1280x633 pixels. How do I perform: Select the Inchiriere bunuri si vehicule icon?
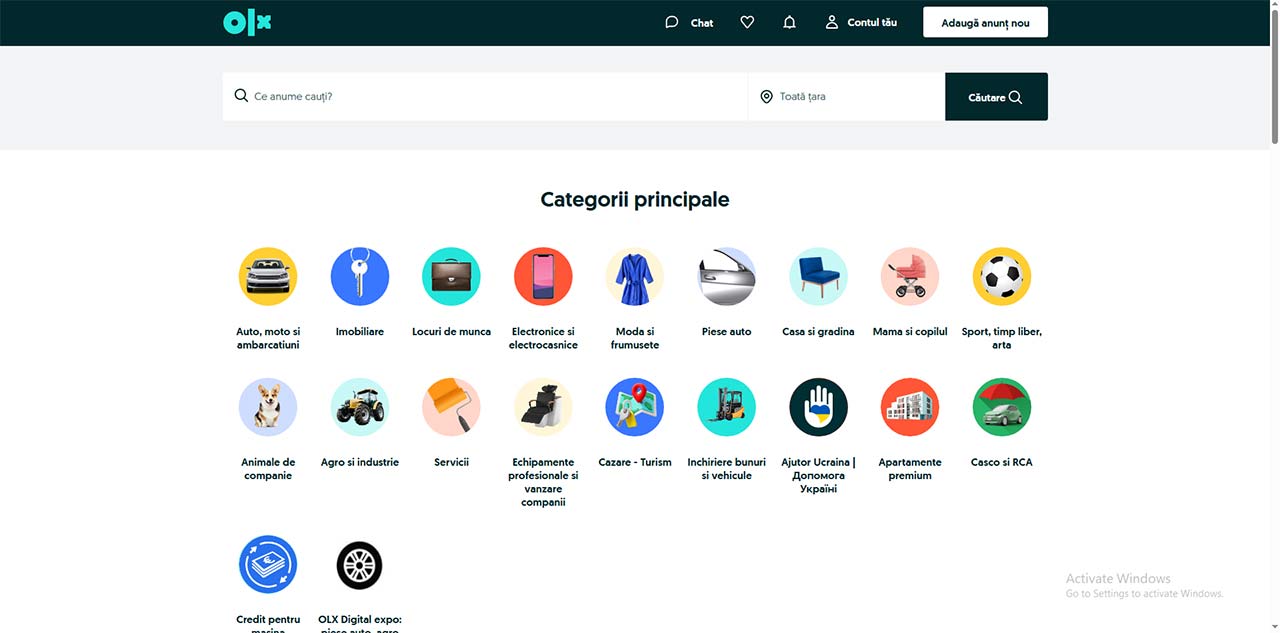click(x=726, y=407)
